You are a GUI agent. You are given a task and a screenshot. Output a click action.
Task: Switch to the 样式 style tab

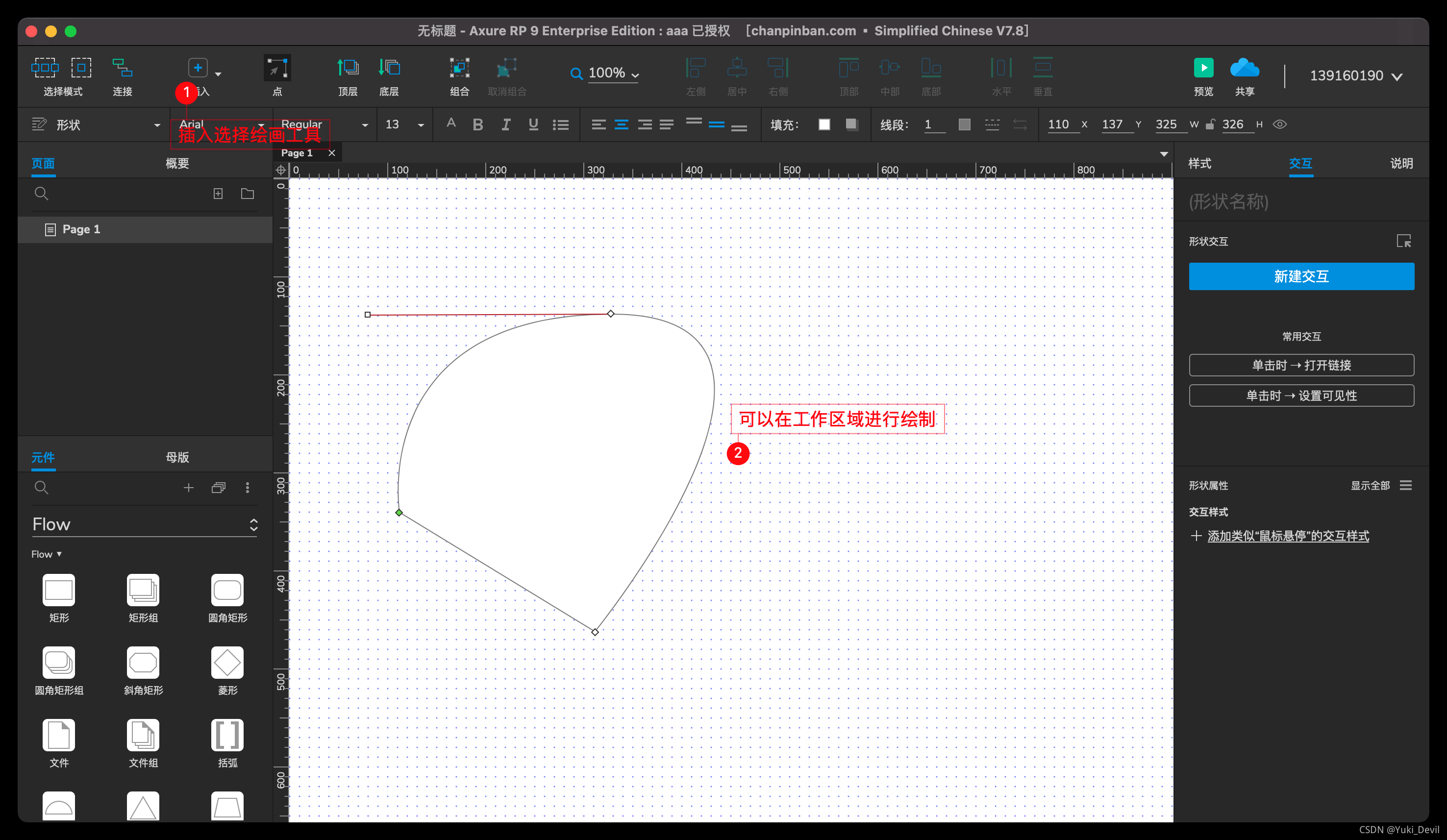point(1199,164)
